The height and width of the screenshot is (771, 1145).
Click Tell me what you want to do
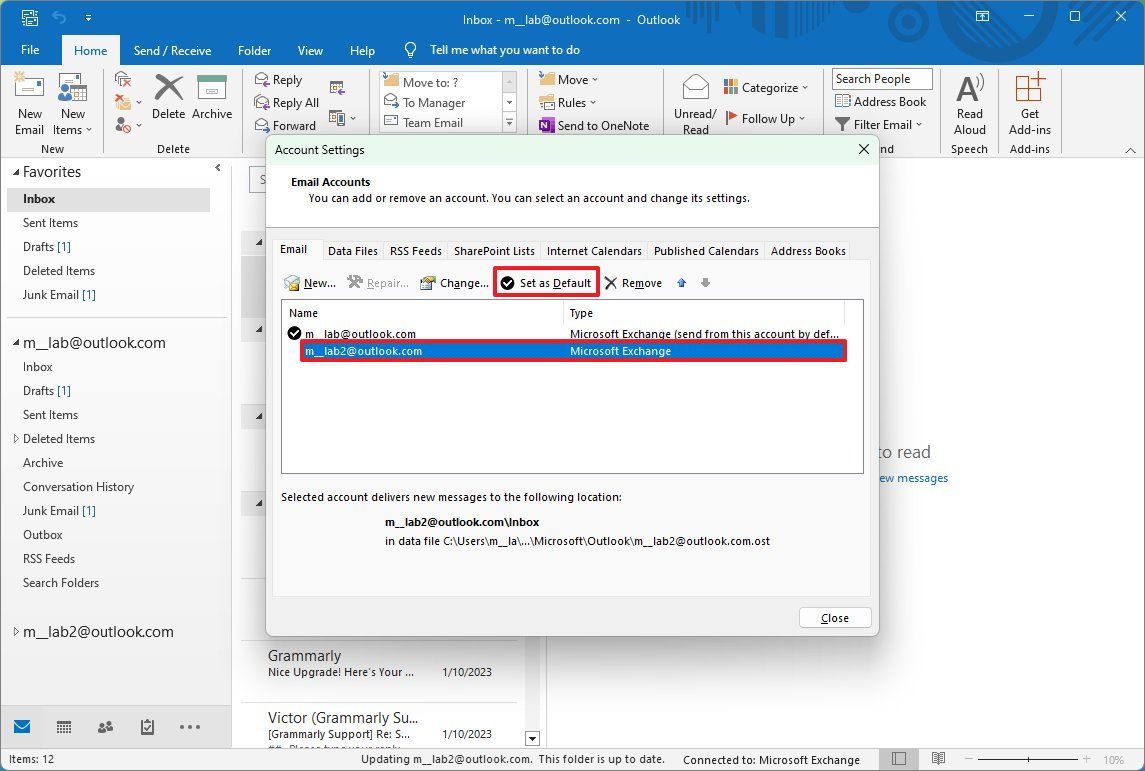(505, 50)
